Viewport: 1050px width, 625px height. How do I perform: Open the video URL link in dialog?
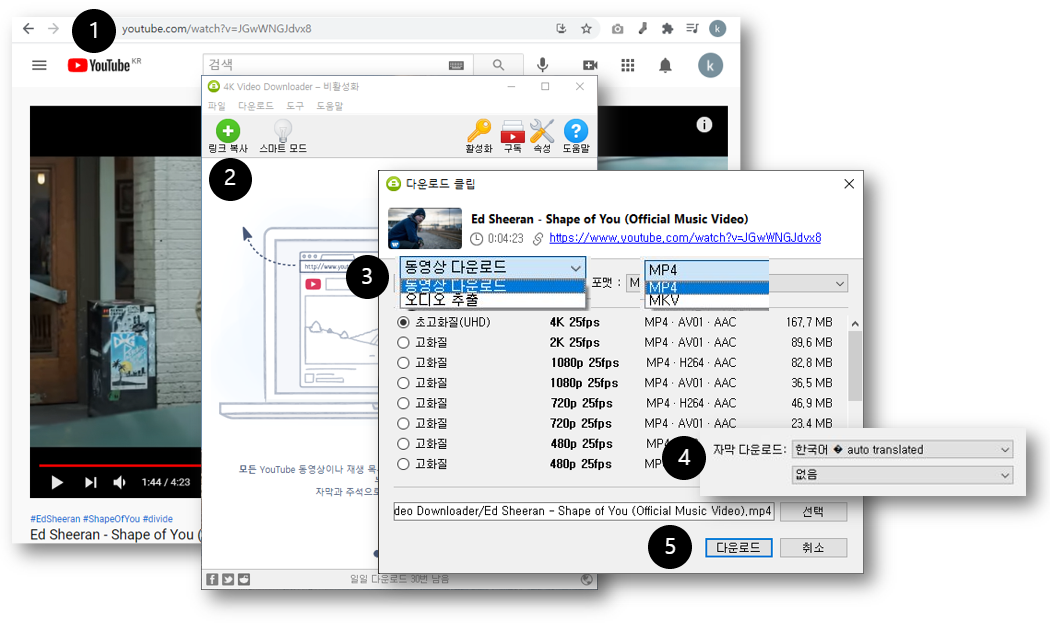[x=685, y=238]
